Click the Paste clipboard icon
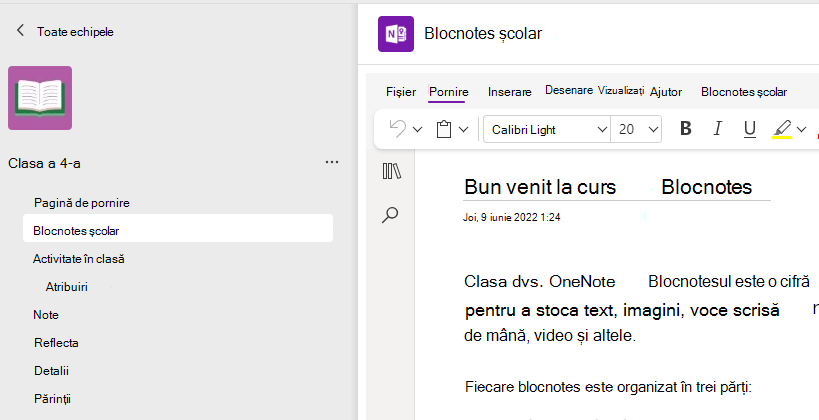The height and width of the screenshot is (420, 819). point(444,129)
